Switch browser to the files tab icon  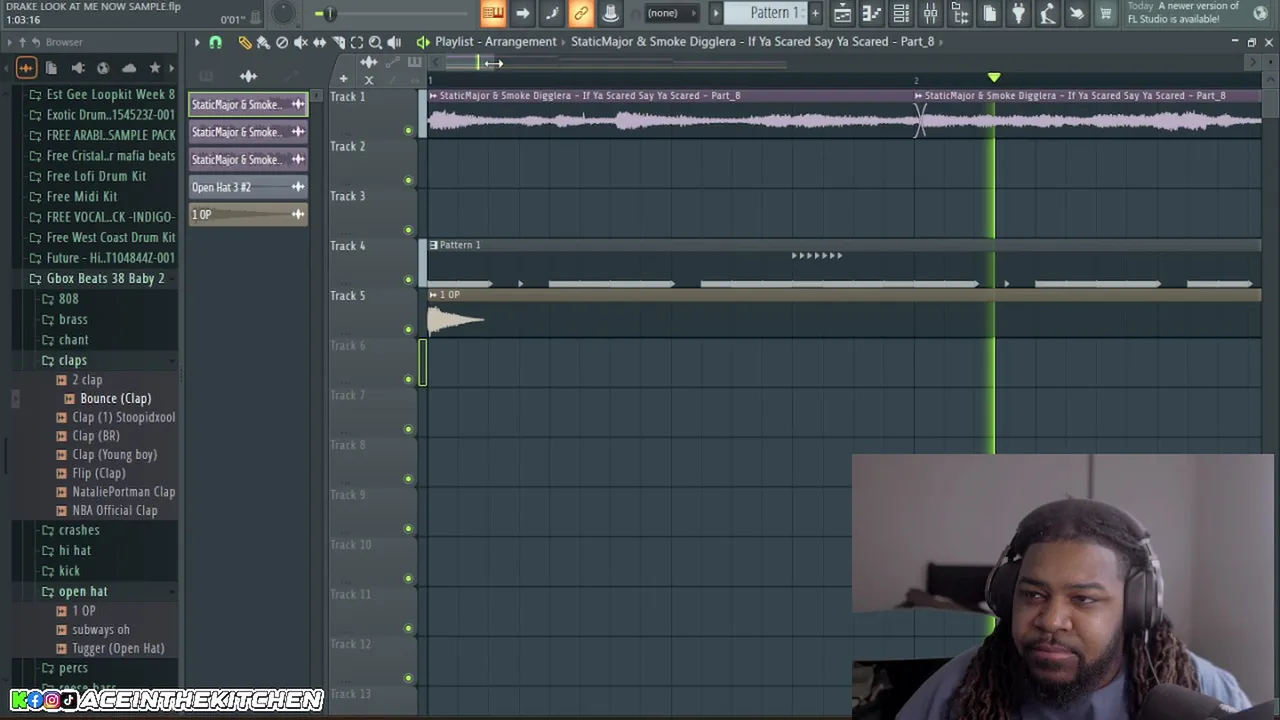51,68
